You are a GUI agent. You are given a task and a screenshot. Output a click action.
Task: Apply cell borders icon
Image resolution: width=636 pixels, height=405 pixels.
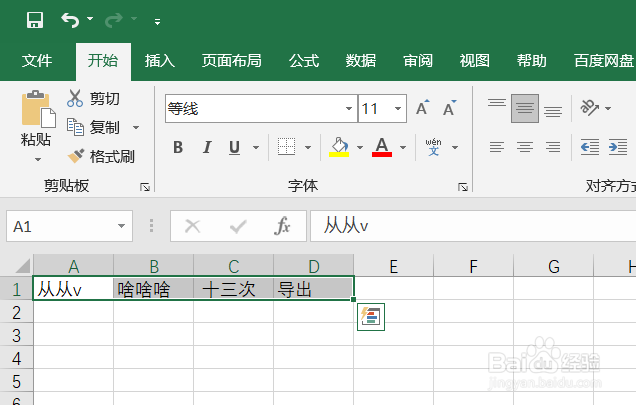(286, 147)
